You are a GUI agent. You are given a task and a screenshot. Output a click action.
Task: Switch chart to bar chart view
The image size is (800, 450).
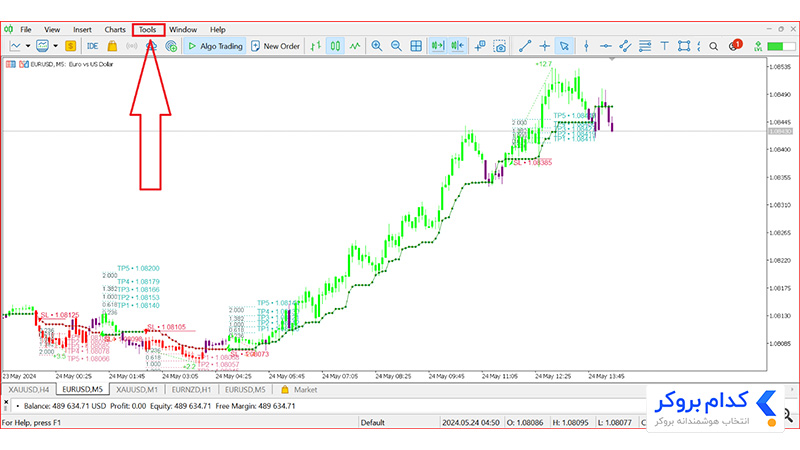315,46
